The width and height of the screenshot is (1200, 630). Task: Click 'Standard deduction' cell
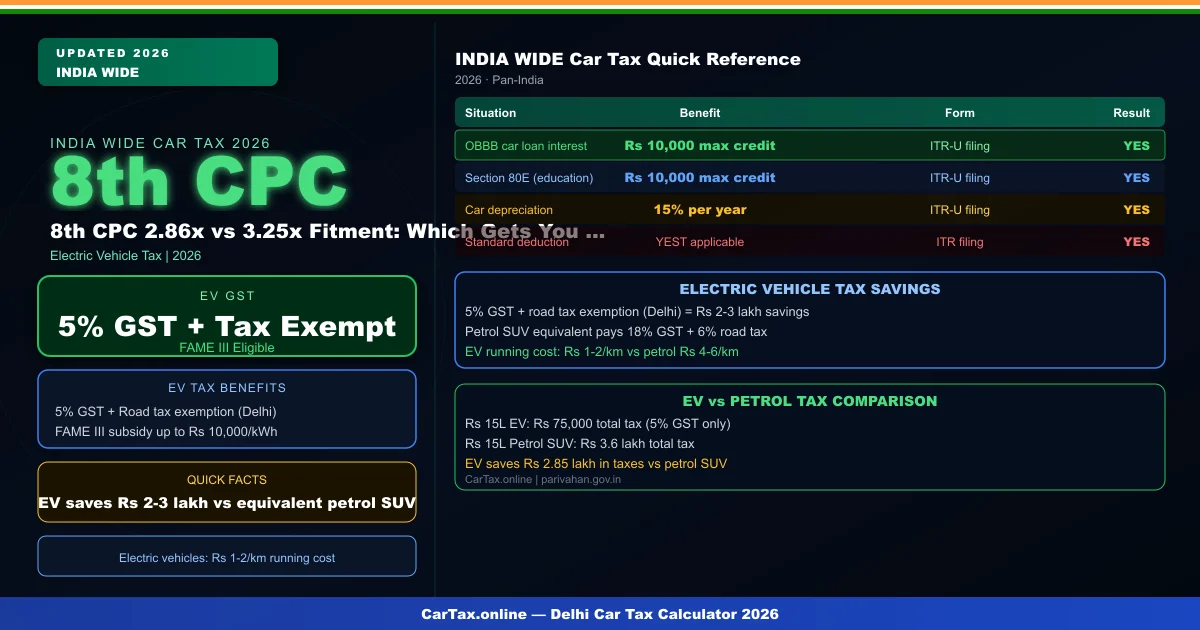click(516, 242)
